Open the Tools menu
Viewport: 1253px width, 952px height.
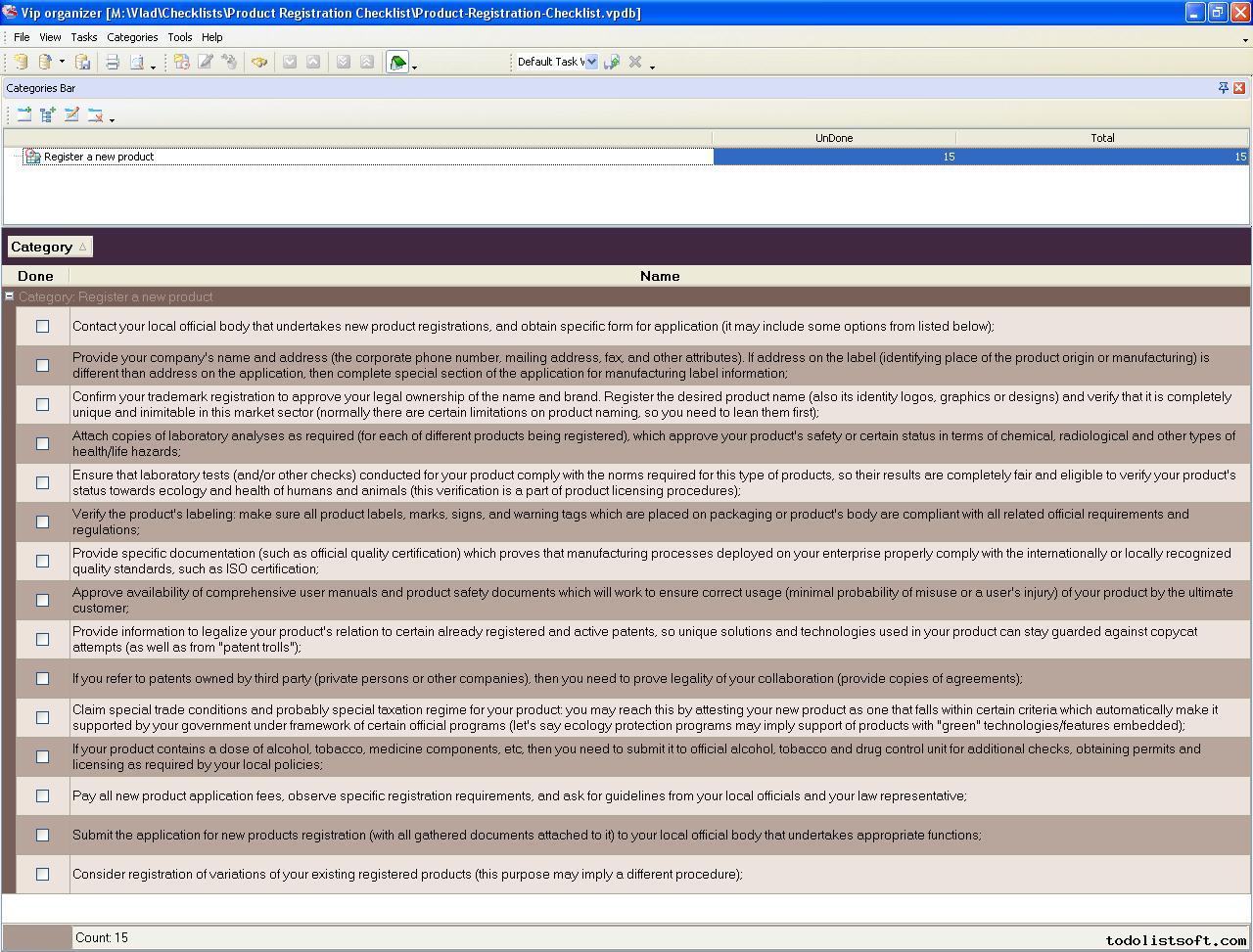coord(179,37)
